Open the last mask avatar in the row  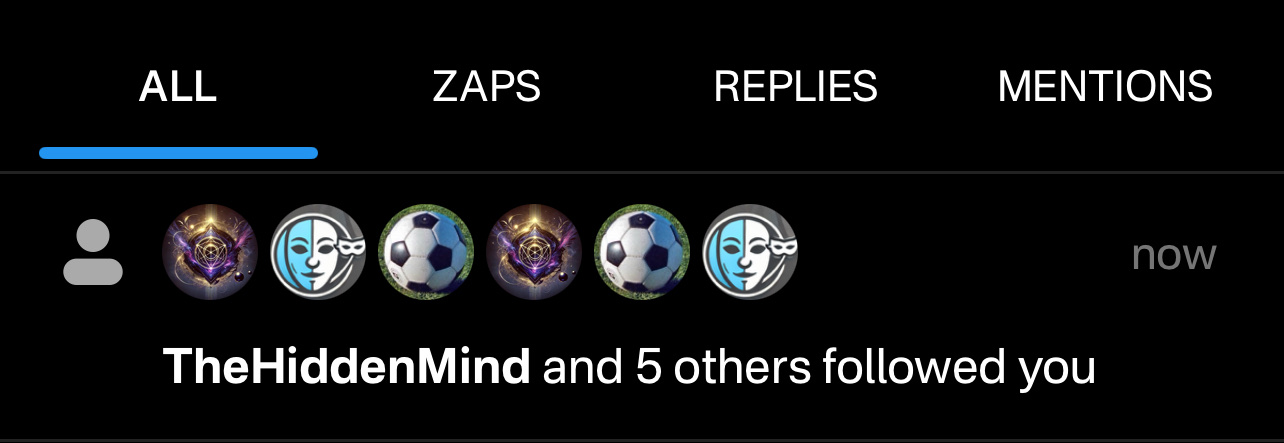point(750,253)
